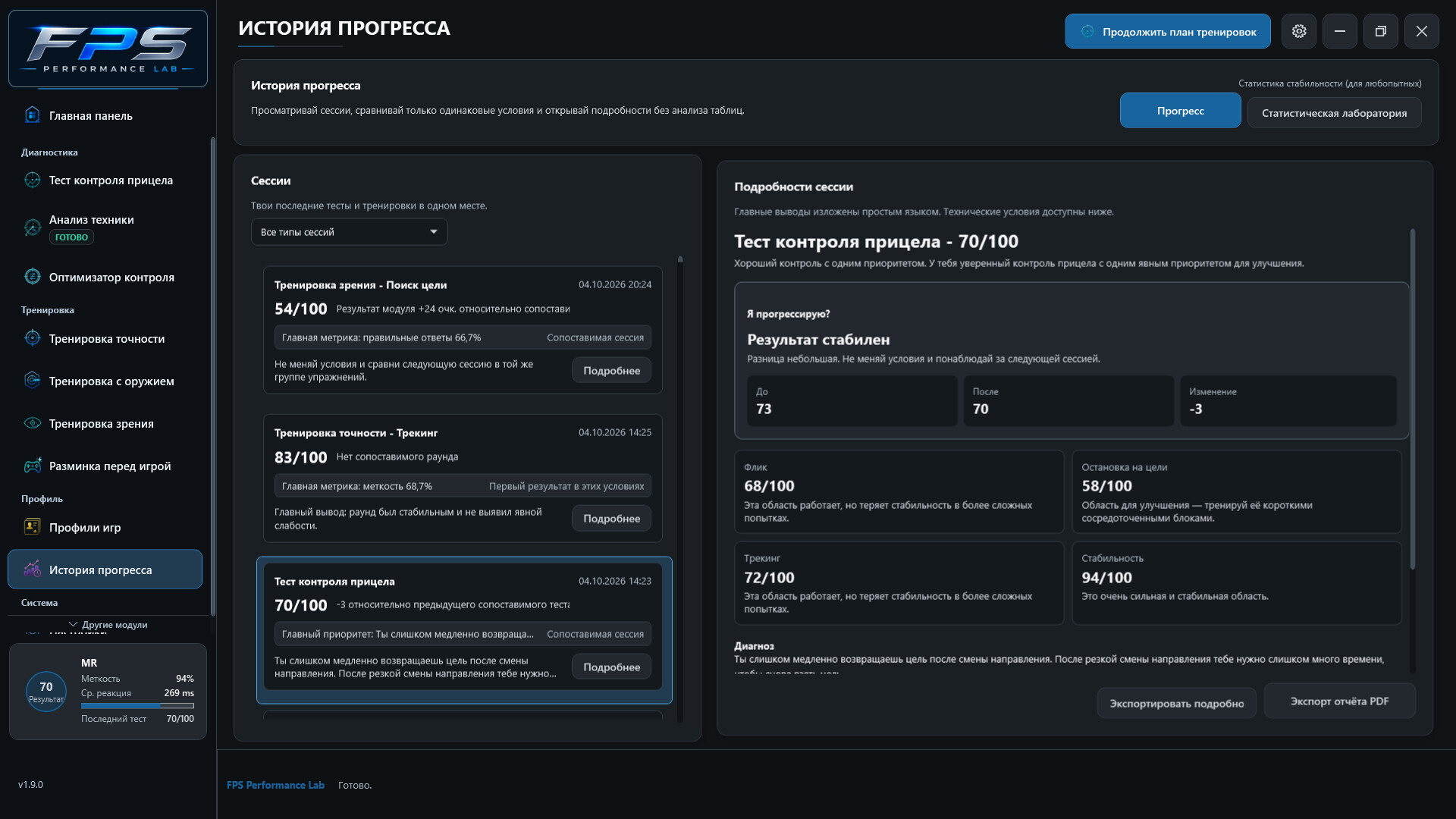The width and height of the screenshot is (1456, 819).
Task: Click Подробнее on Тренировка точности - Трекинг session
Action: (x=611, y=519)
